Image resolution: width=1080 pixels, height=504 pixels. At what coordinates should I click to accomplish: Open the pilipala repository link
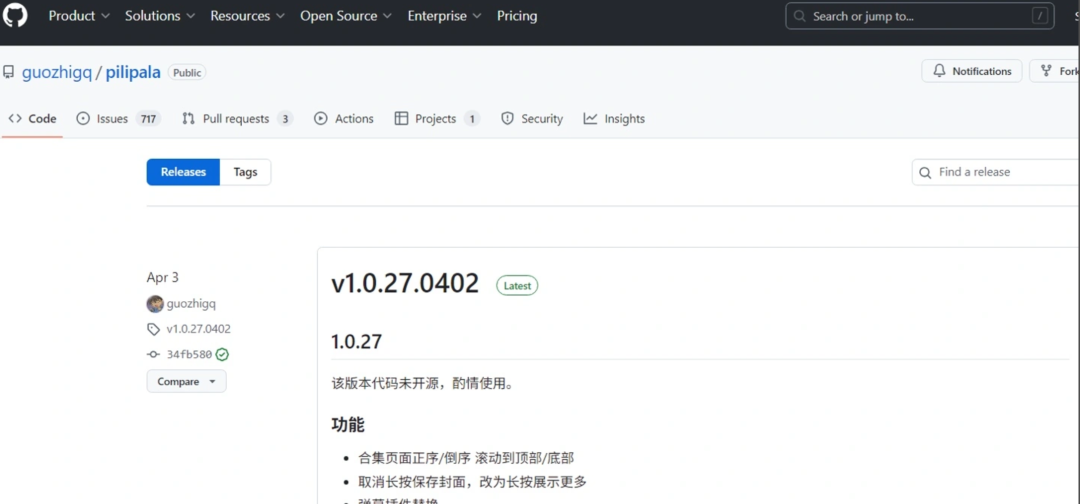(x=133, y=72)
